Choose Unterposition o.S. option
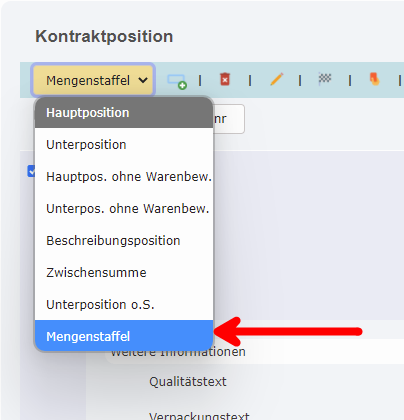404x420 pixels. (x=124, y=304)
